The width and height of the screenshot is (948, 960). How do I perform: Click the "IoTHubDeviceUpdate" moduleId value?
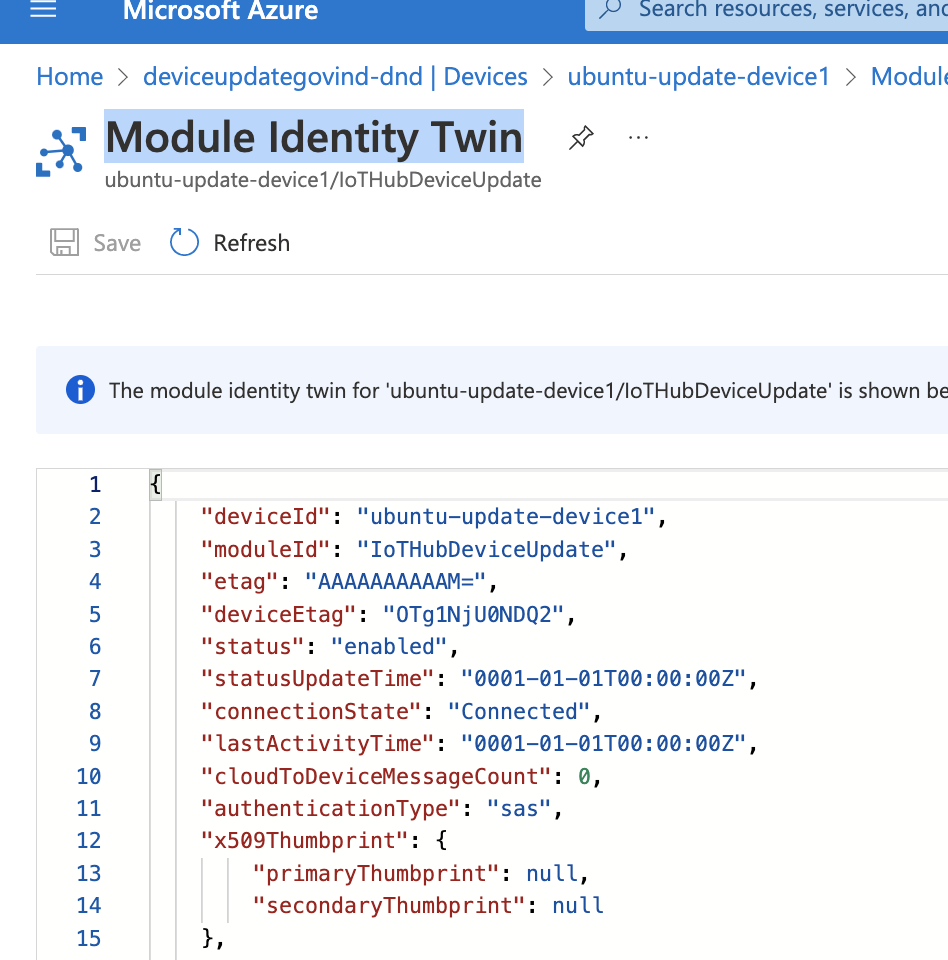(486, 549)
